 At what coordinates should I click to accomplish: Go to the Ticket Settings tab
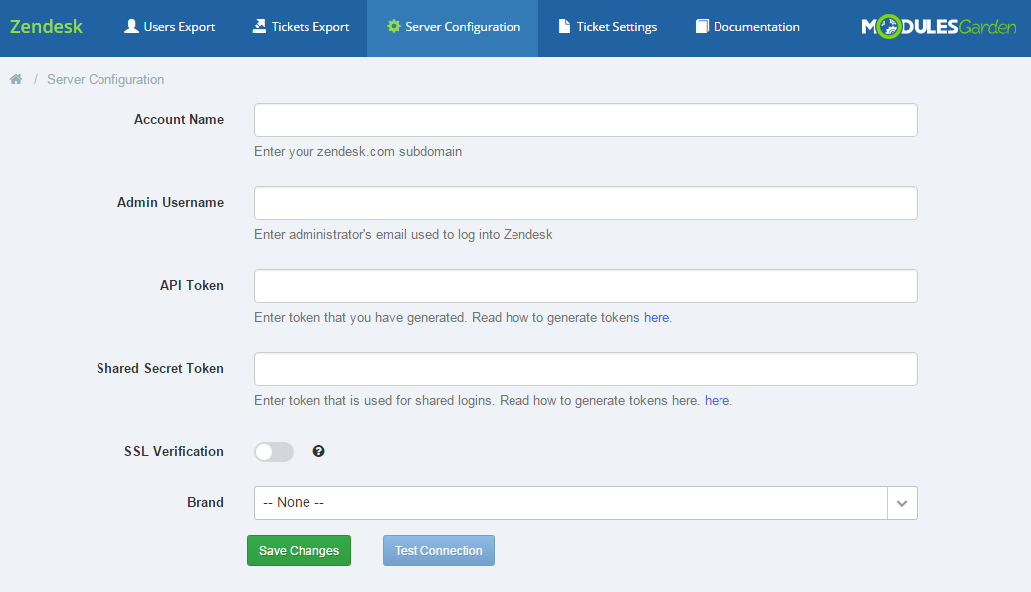(x=608, y=27)
